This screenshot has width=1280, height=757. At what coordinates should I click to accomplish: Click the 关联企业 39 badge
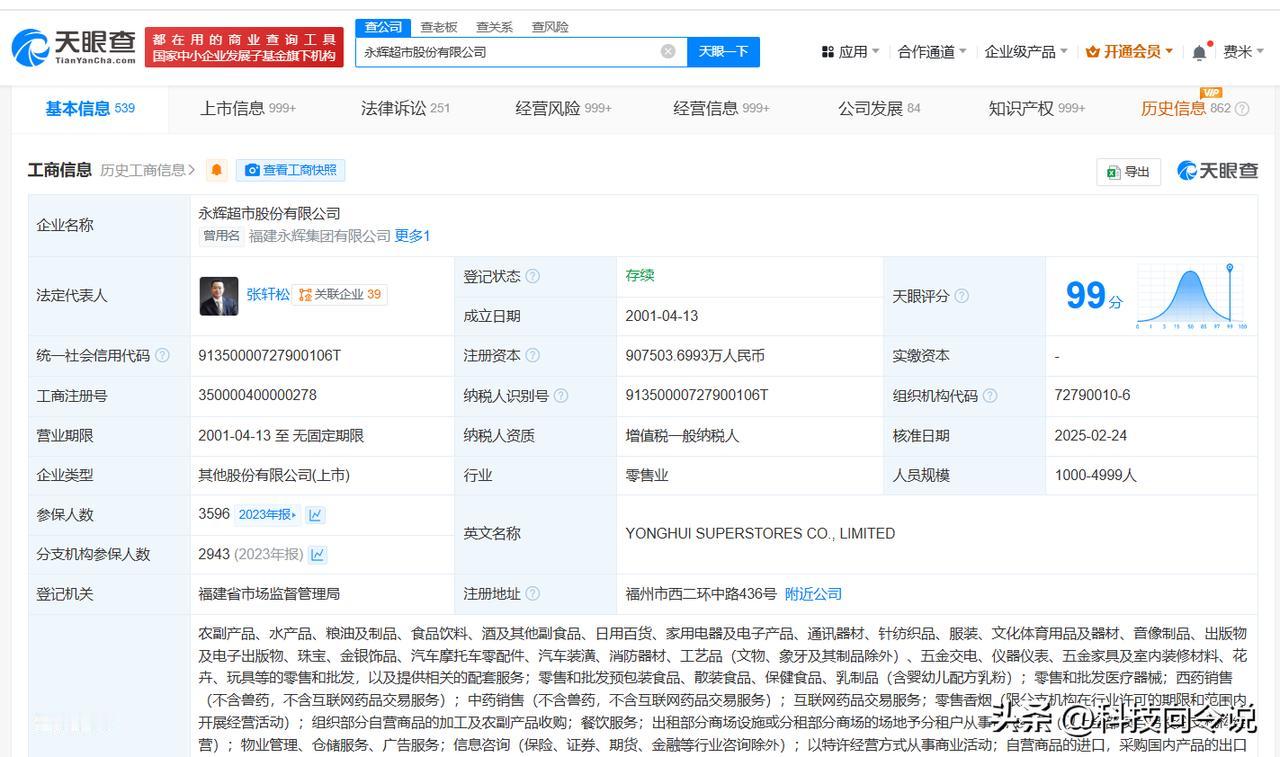pos(340,294)
